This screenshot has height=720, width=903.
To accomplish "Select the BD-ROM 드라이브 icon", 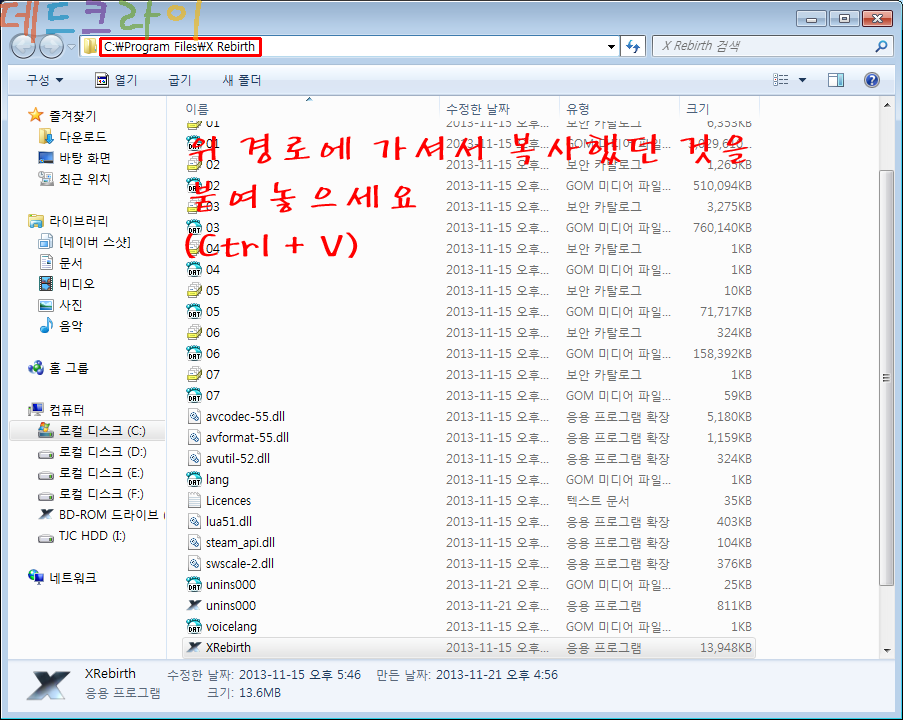I will coord(46,514).
